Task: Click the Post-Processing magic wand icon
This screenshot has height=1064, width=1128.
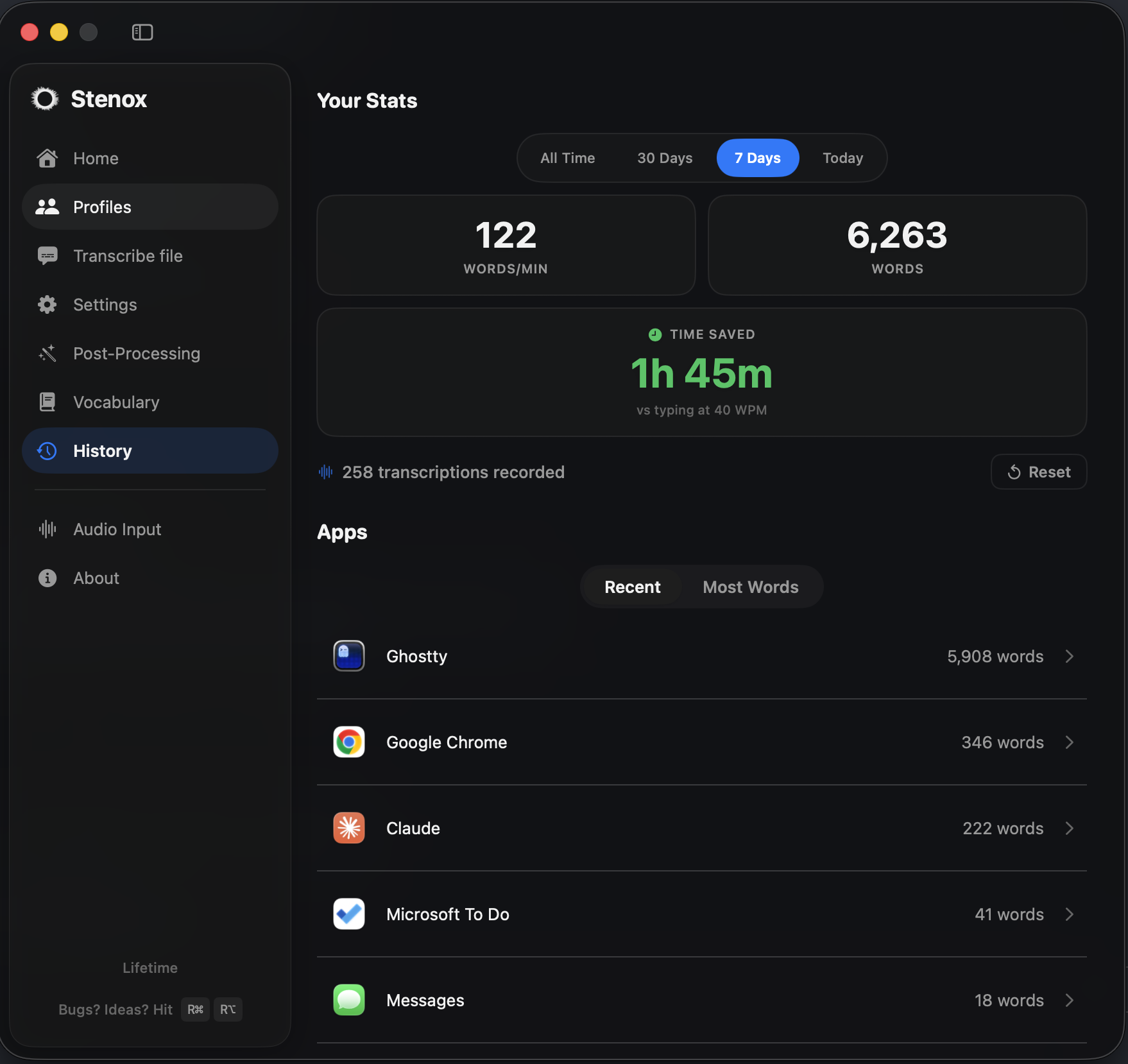Action: [x=47, y=354]
